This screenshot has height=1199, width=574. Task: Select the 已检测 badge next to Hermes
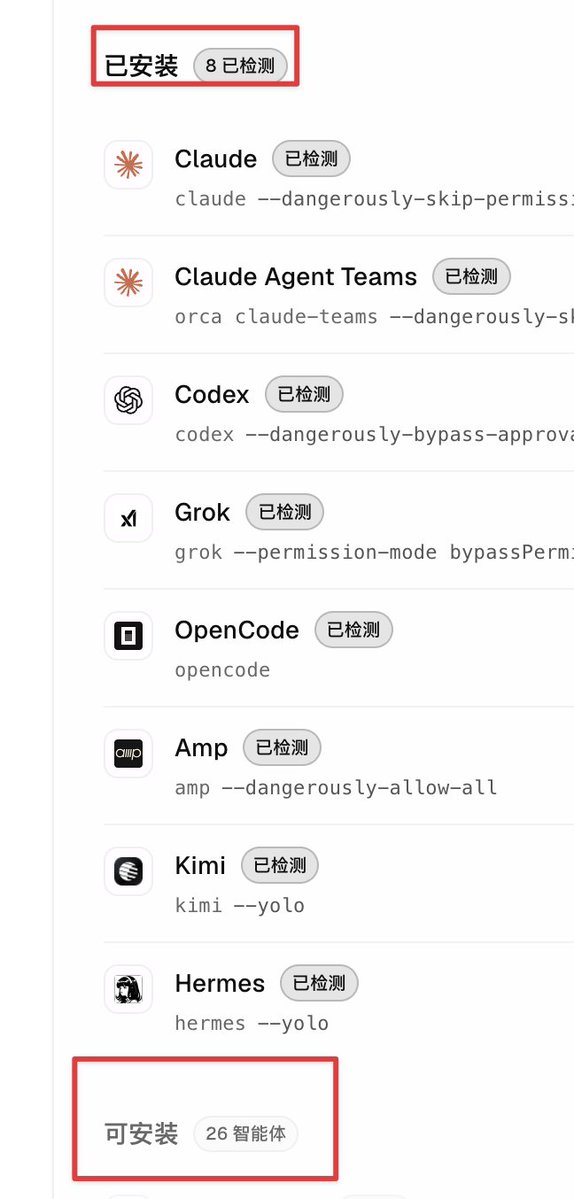click(319, 983)
